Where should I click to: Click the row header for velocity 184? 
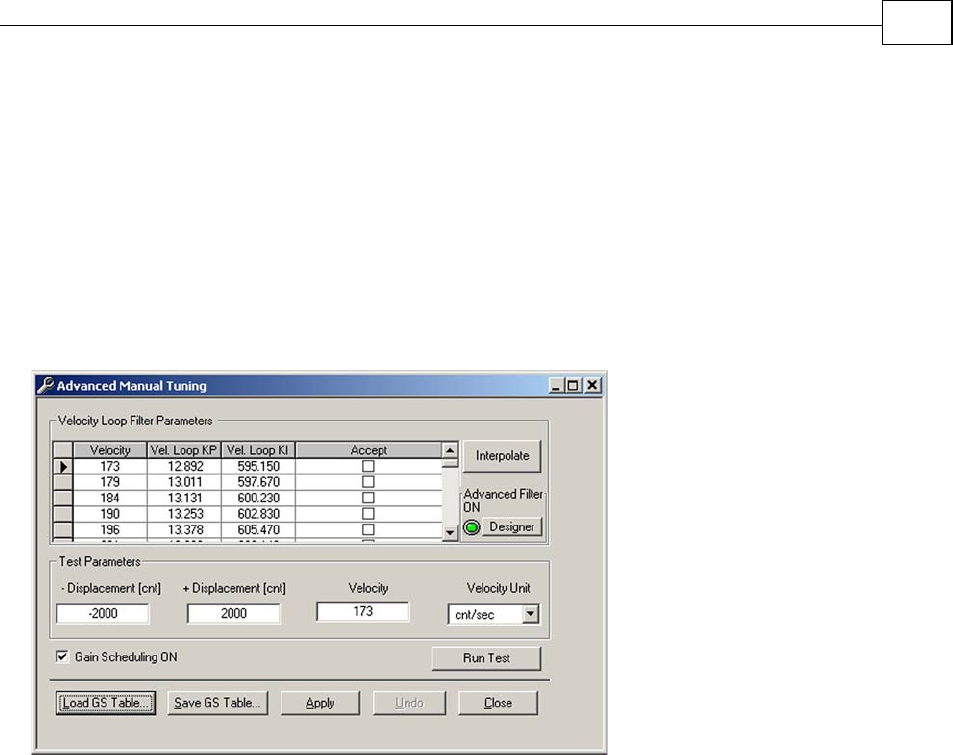(x=63, y=498)
